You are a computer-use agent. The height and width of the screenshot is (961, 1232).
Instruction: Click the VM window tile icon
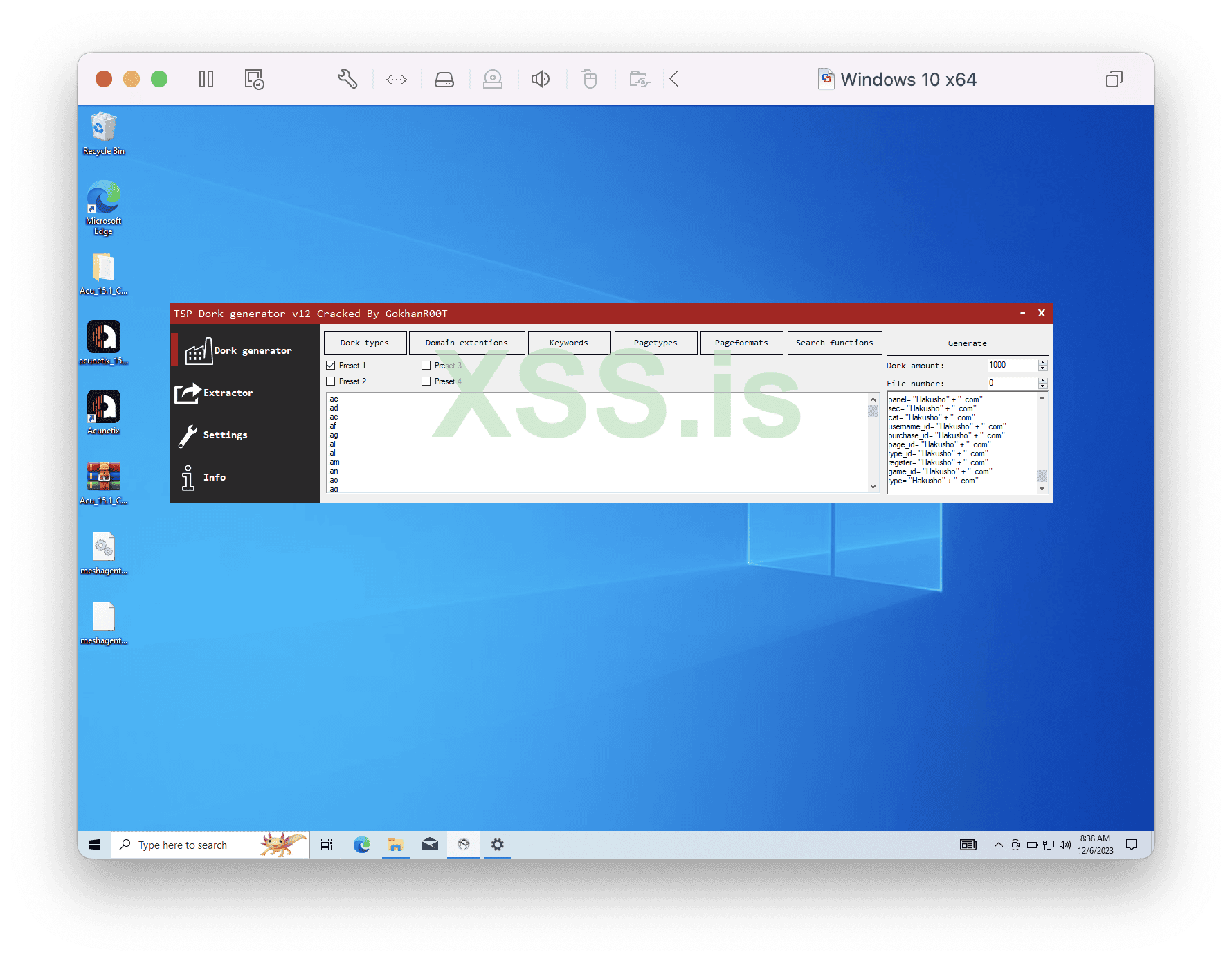(x=1114, y=79)
